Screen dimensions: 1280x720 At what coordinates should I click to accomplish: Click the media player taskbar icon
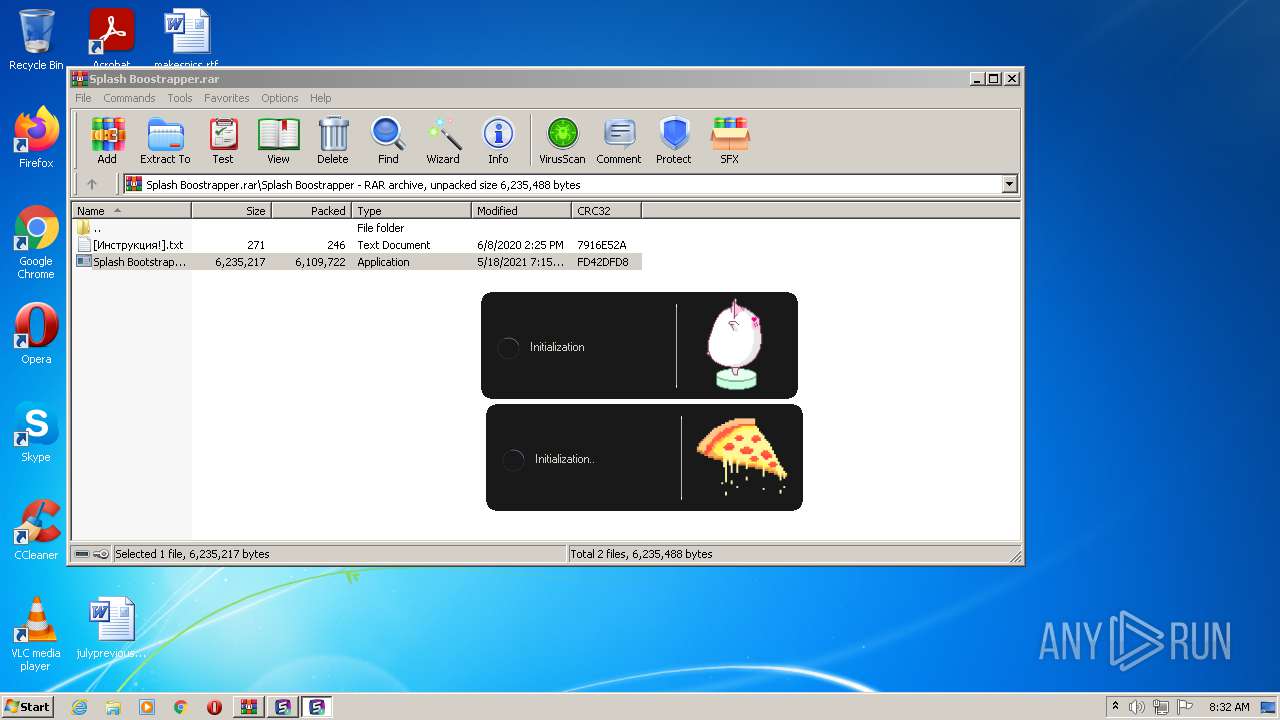pos(147,707)
